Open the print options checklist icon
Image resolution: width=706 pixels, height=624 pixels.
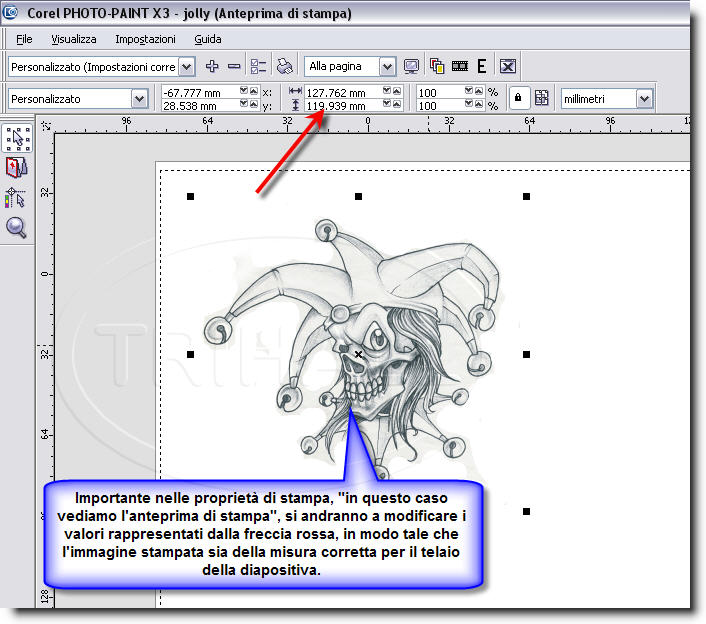[x=258, y=67]
